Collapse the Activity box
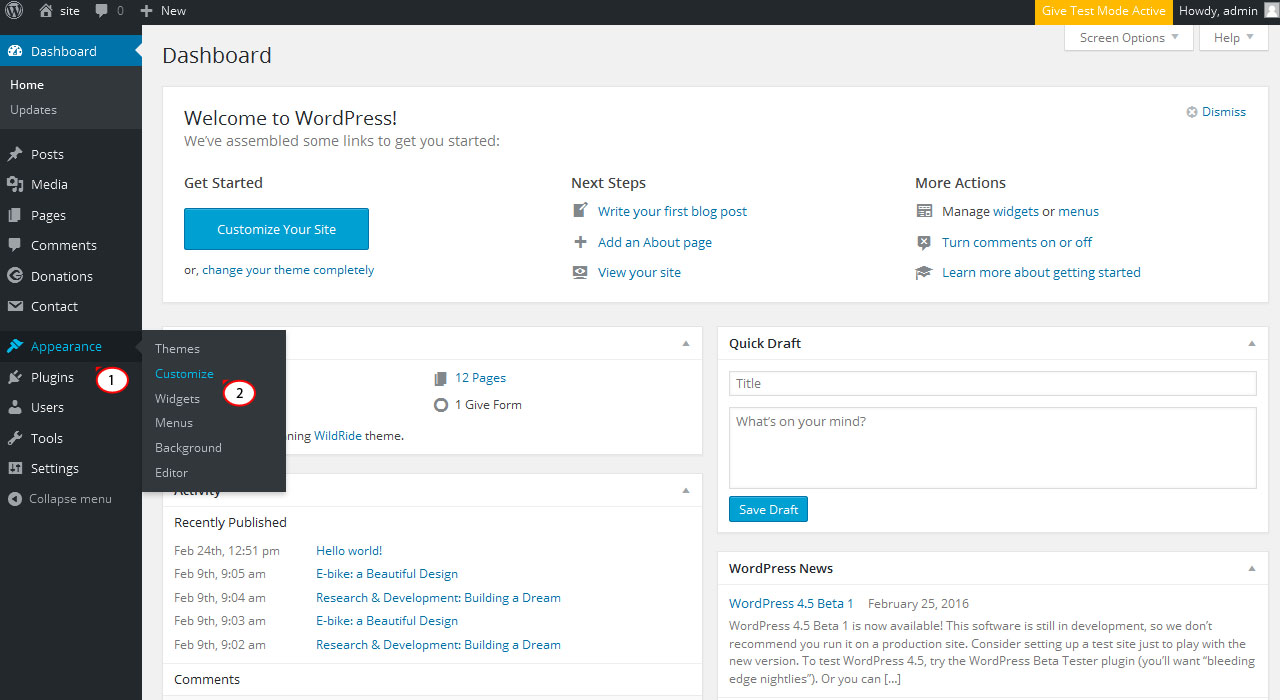 [685, 491]
